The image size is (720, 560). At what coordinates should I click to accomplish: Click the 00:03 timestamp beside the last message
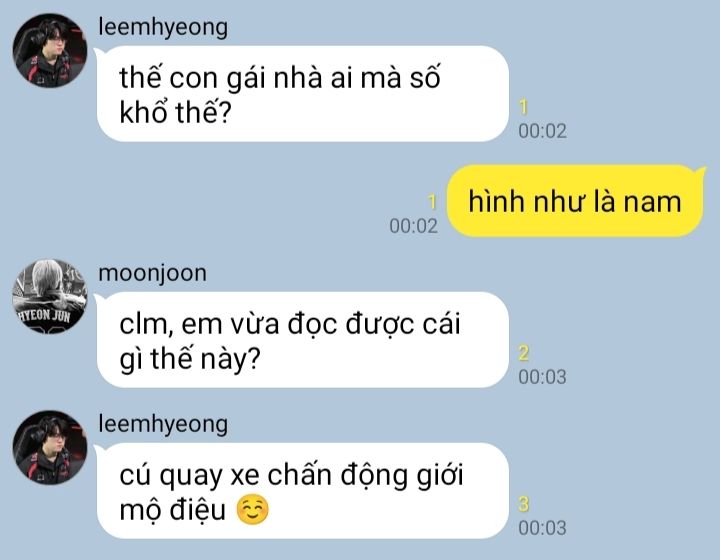542,528
